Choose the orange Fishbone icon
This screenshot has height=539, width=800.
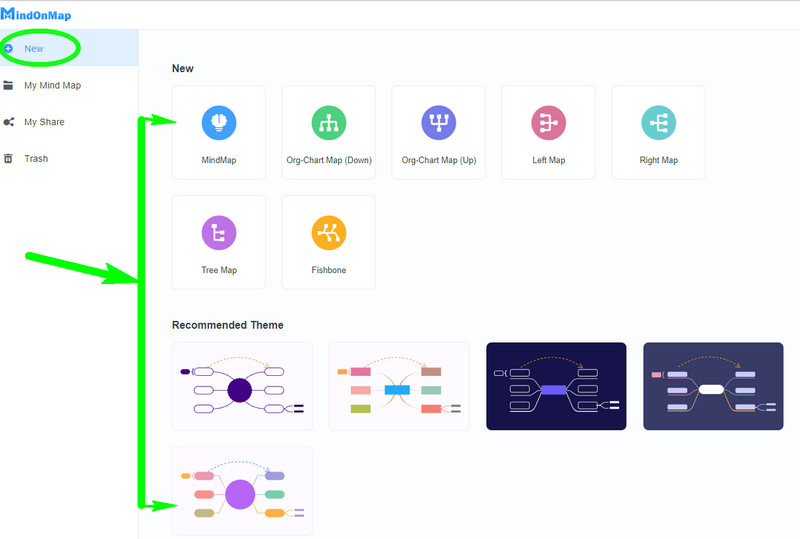[328, 233]
